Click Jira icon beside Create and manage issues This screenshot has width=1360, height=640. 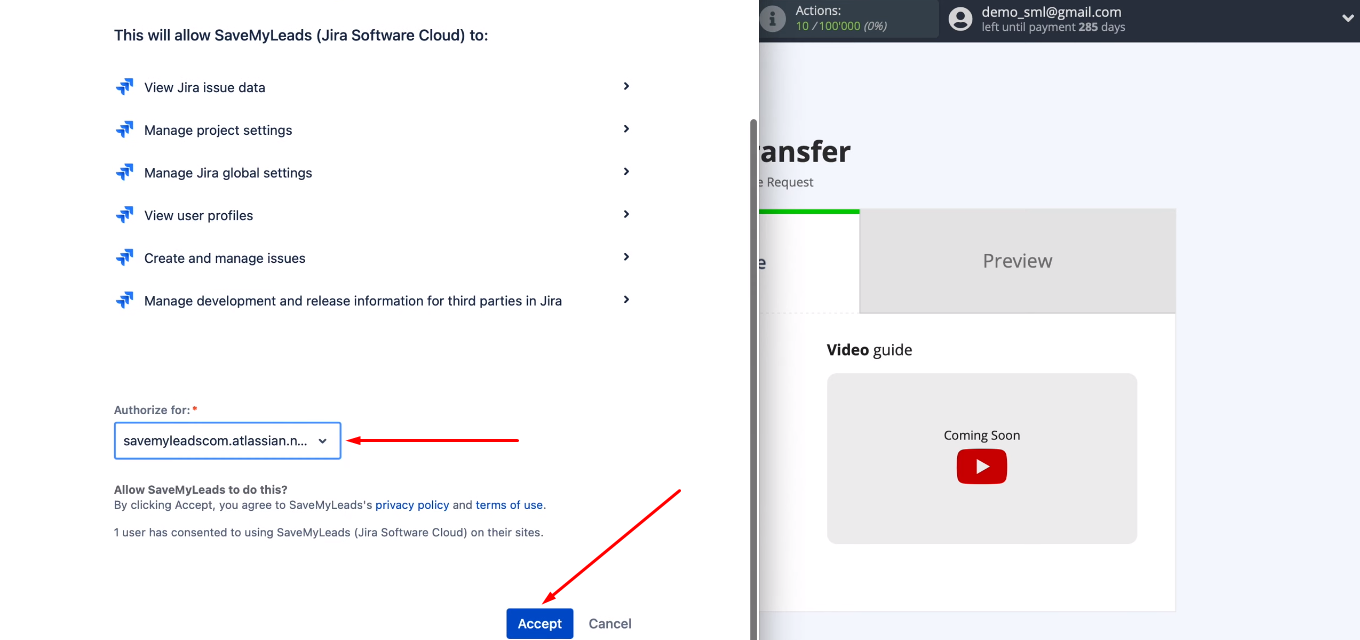pyautogui.click(x=125, y=258)
